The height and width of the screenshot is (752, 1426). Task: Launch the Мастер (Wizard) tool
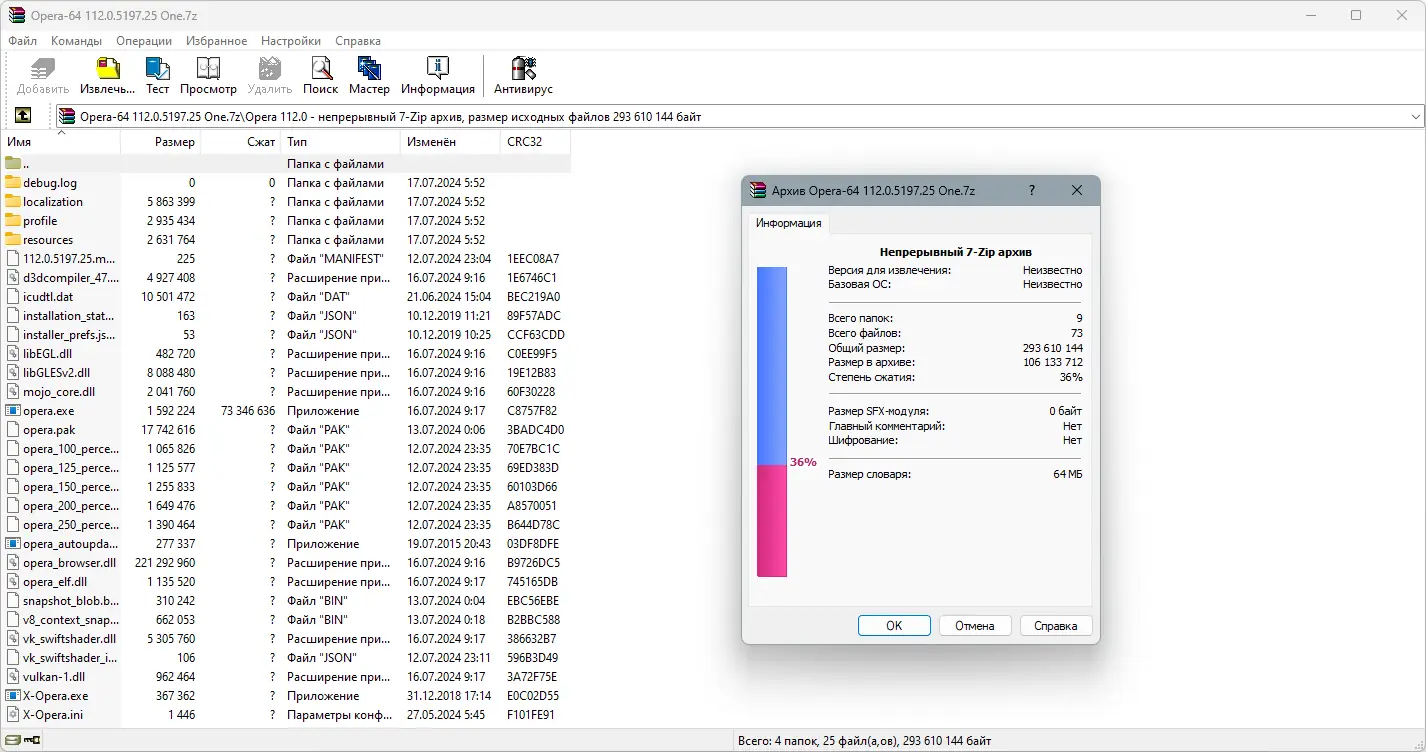click(x=369, y=75)
